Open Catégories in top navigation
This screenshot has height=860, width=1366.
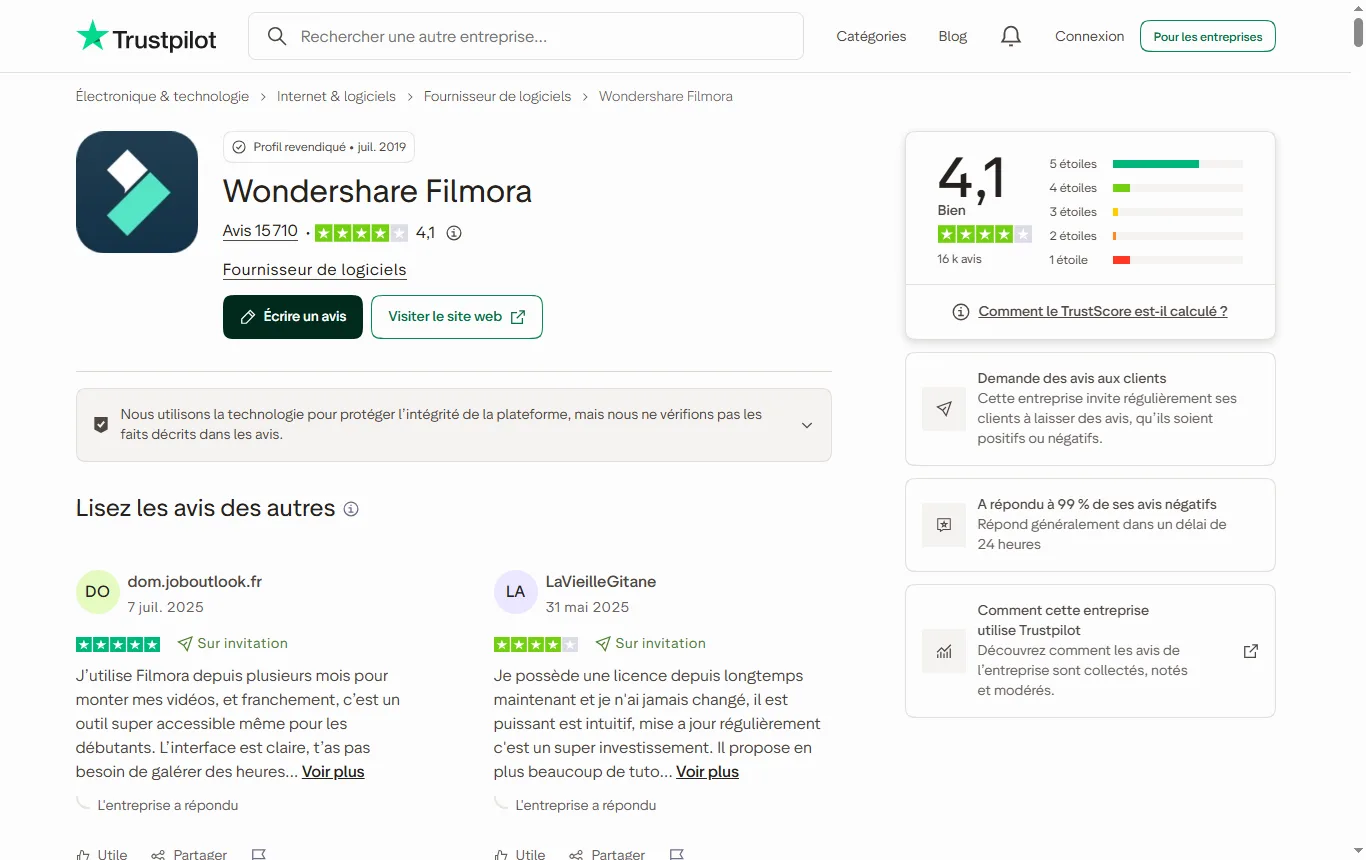pos(871,37)
